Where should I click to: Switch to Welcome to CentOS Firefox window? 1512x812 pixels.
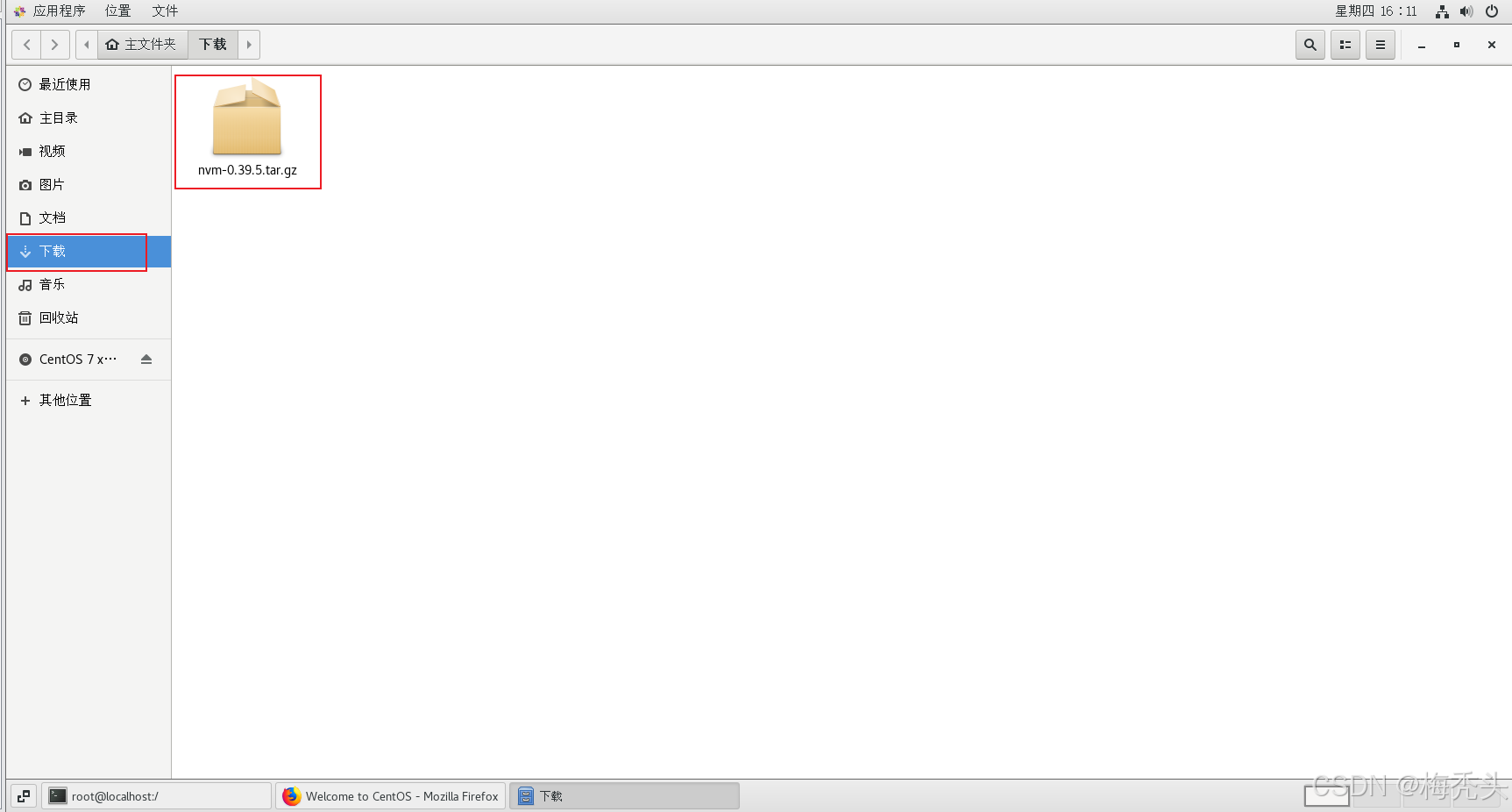(391, 796)
